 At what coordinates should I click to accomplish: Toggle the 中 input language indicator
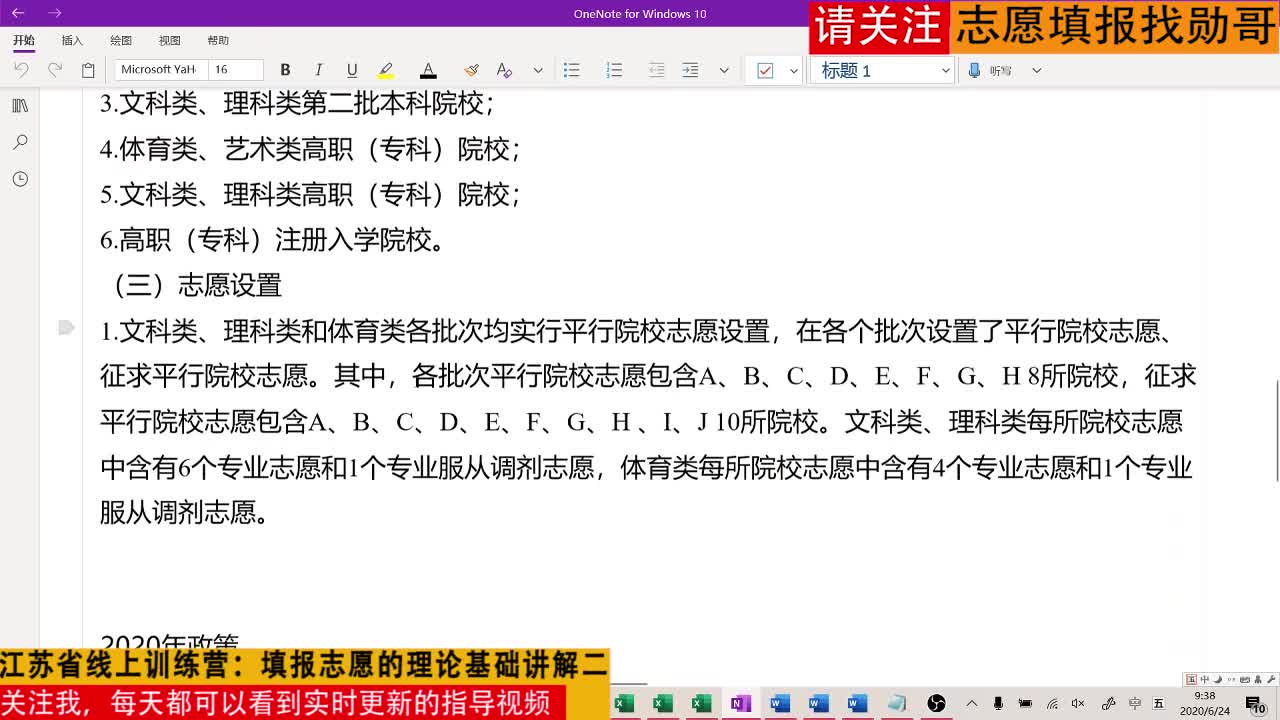(1134, 704)
